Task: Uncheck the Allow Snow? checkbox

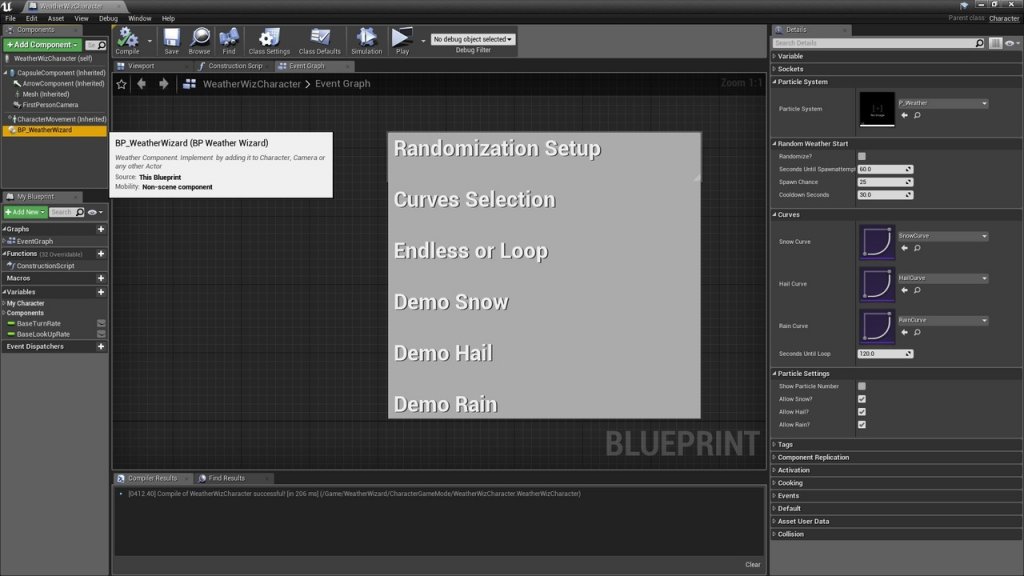Action: (861, 399)
